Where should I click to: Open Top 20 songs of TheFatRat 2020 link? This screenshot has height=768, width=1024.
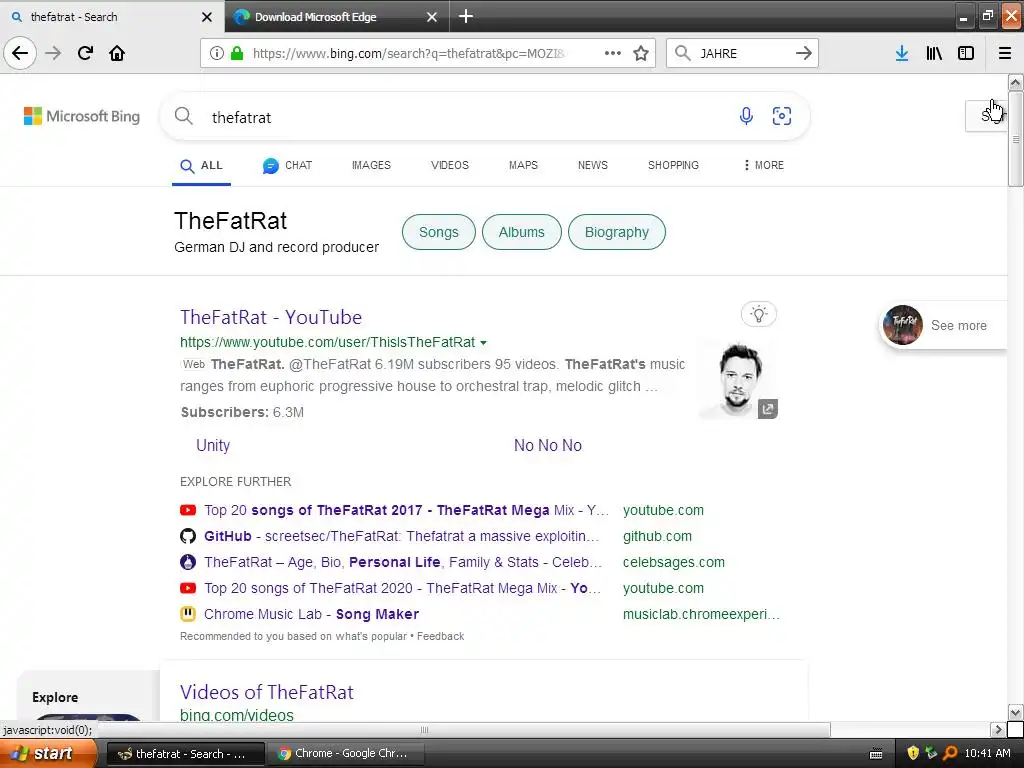[x=402, y=588]
